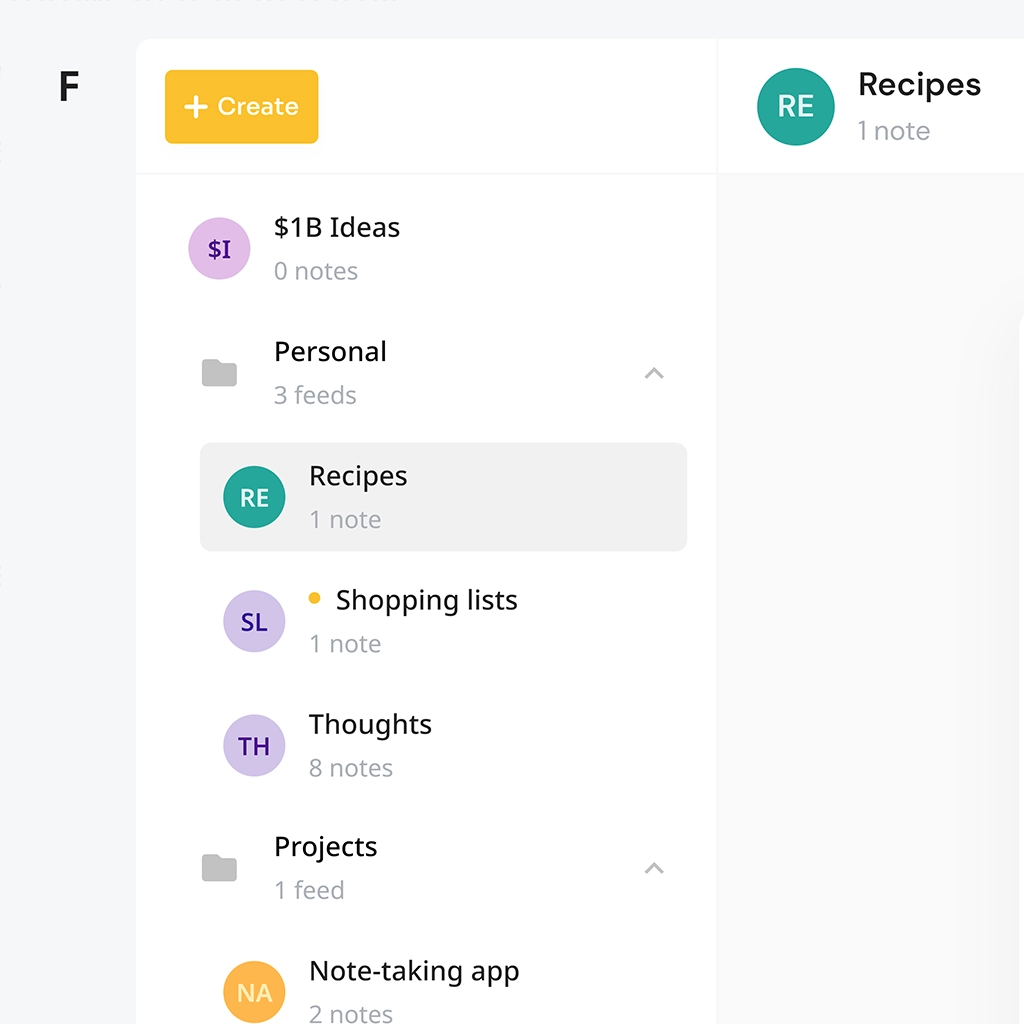Select the Projects folder name
The width and height of the screenshot is (1024, 1024).
[325, 847]
